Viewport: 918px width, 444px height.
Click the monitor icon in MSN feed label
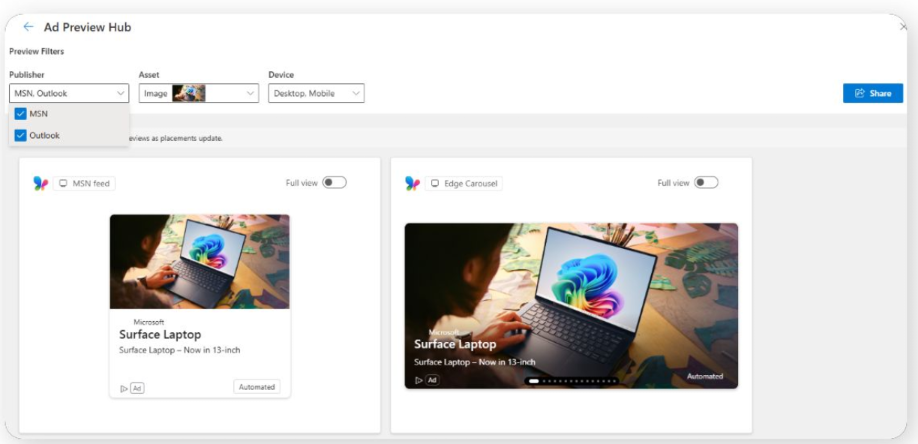[64, 183]
